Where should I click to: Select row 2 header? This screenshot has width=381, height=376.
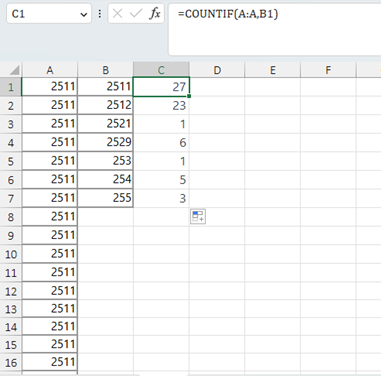tap(11, 106)
